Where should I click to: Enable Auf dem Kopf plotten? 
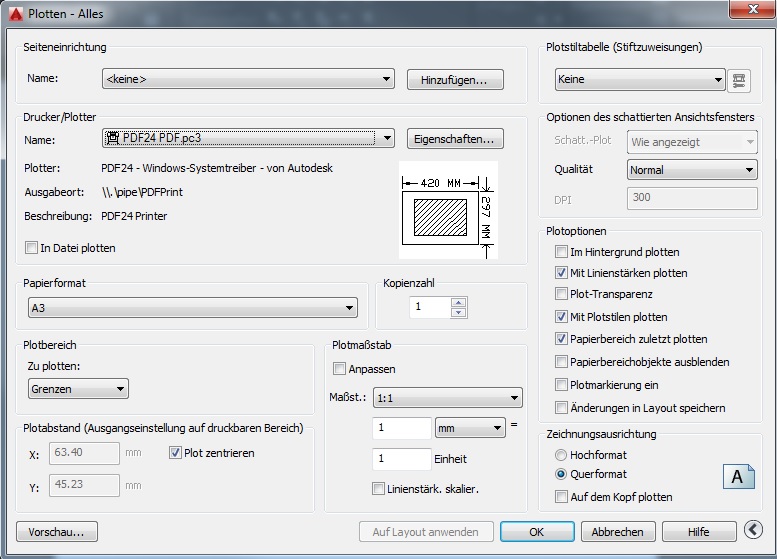tap(561, 497)
